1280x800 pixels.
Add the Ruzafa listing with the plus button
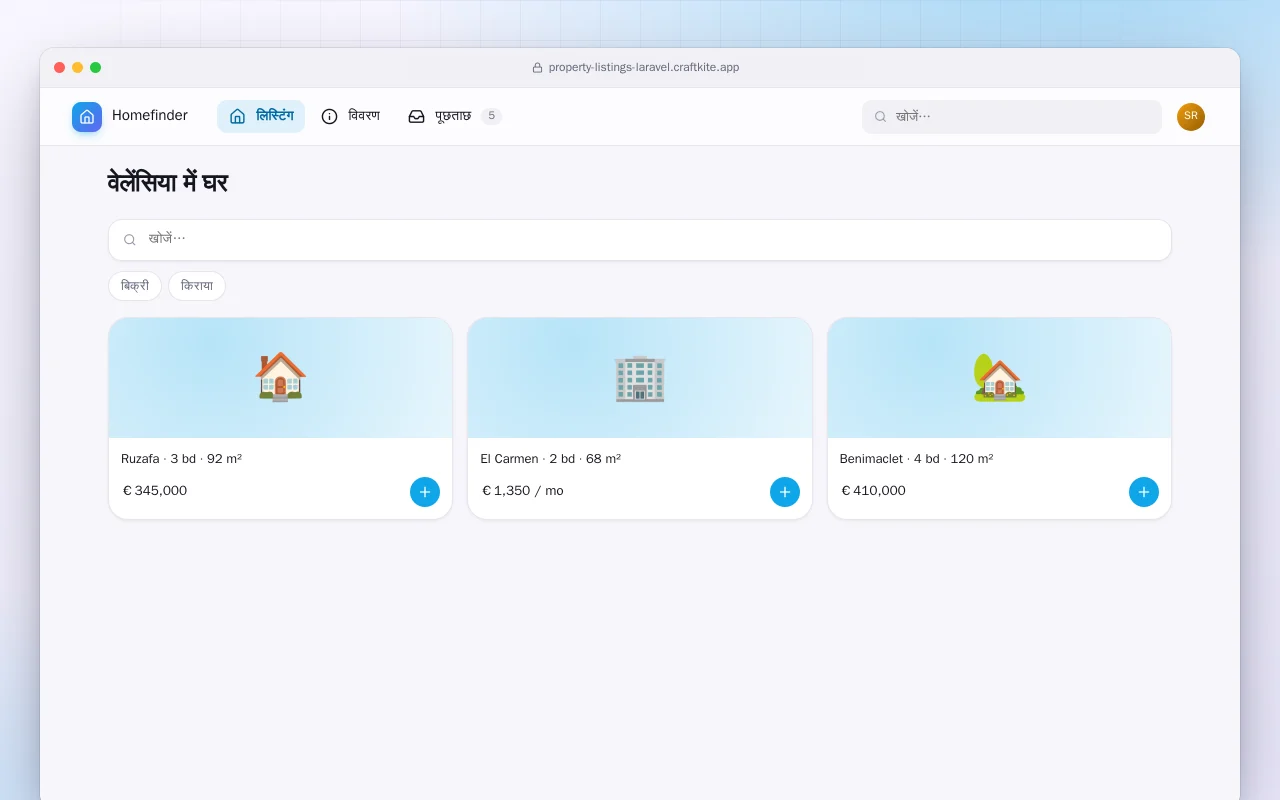click(425, 492)
